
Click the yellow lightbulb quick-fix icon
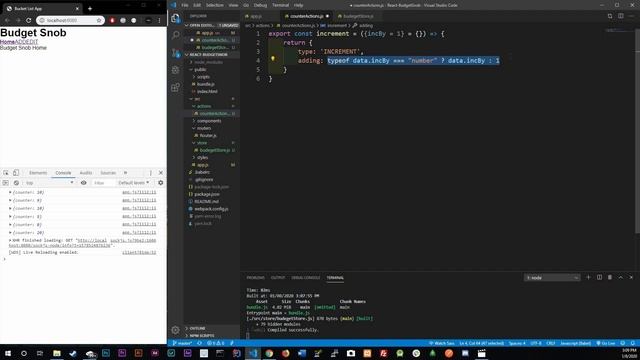click(273, 59)
